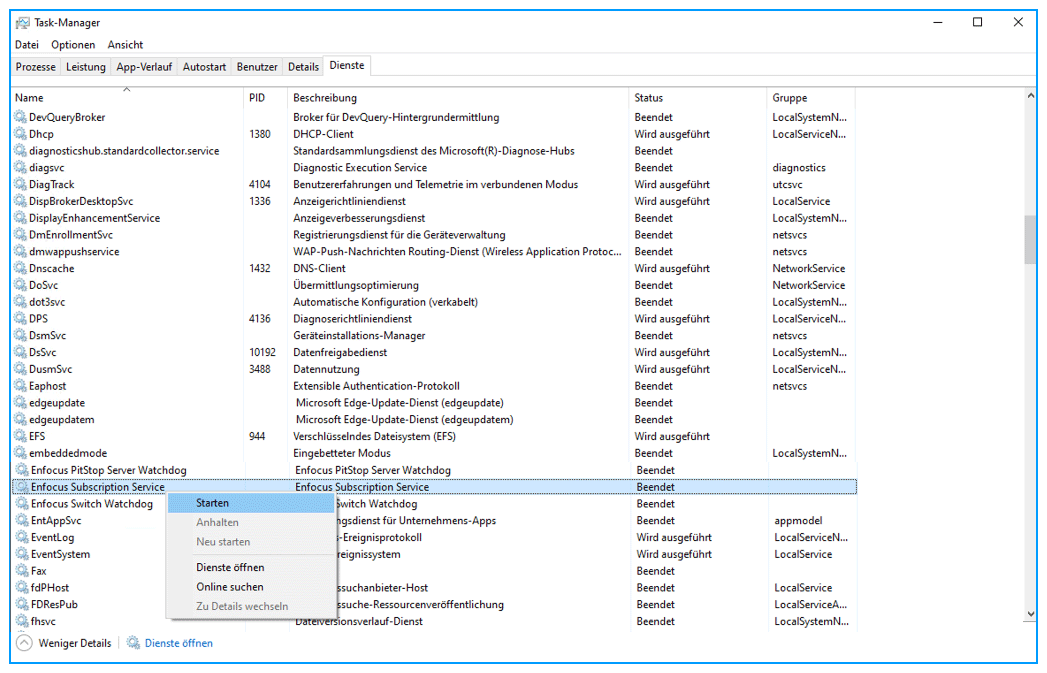
Task: Click the gear icon for fhsvc service
Action: coord(22,621)
